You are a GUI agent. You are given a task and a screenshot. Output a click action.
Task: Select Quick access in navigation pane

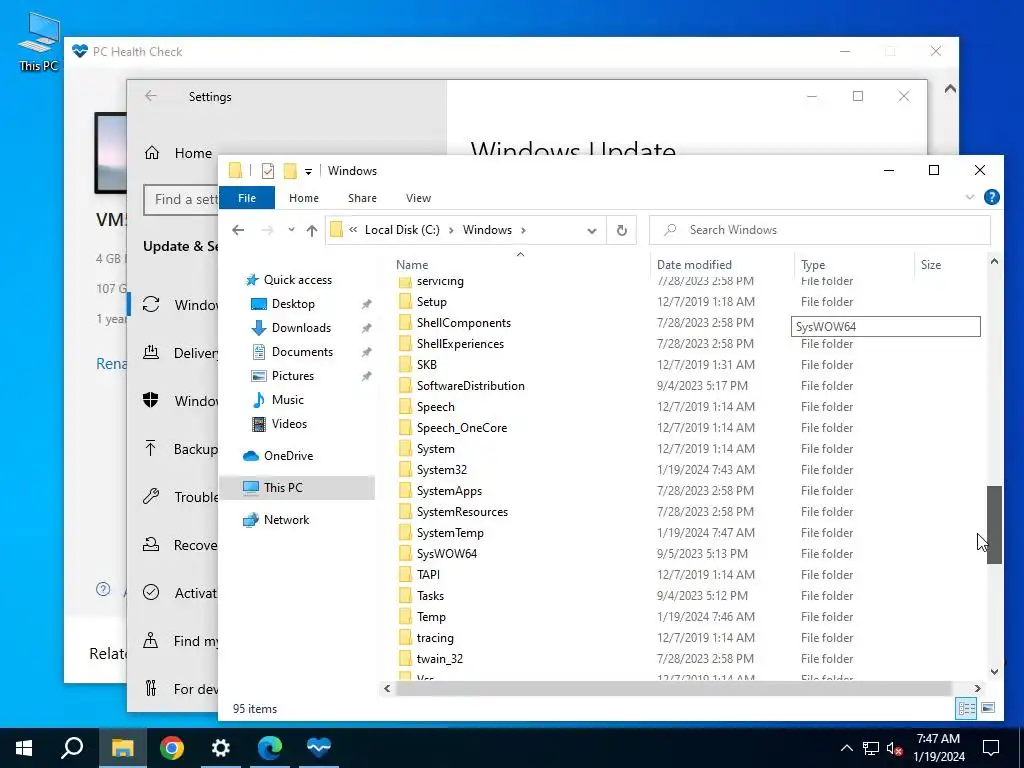[x=297, y=280]
